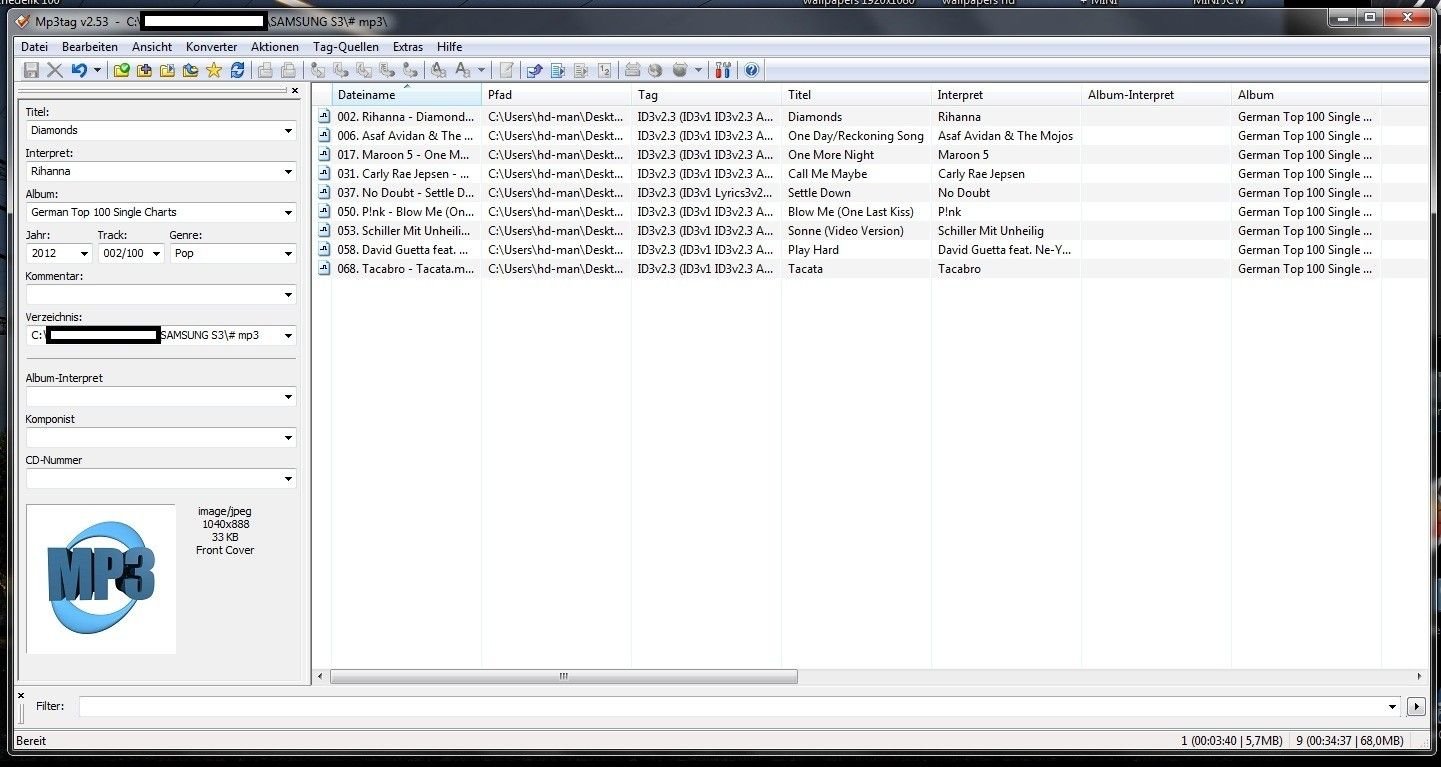Expand the Track dropdown showing 002/100
The width and height of the screenshot is (1441, 767).
coord(156,254)
